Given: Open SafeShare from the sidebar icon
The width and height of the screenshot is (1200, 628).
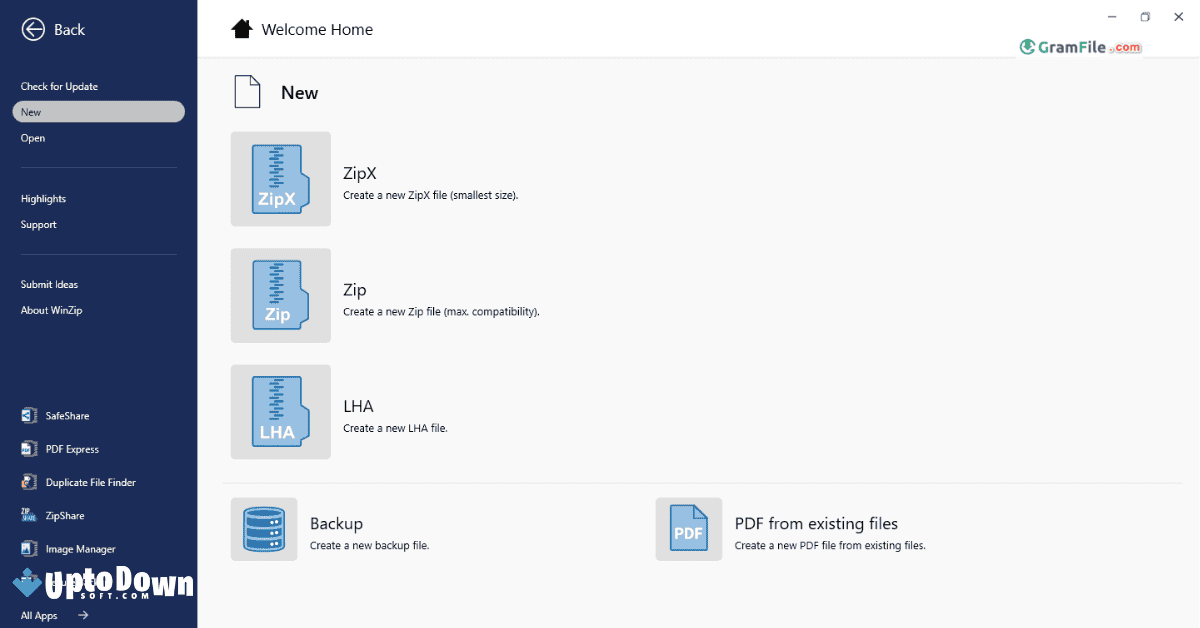Looking at the screenshot, I should [29, 415].
